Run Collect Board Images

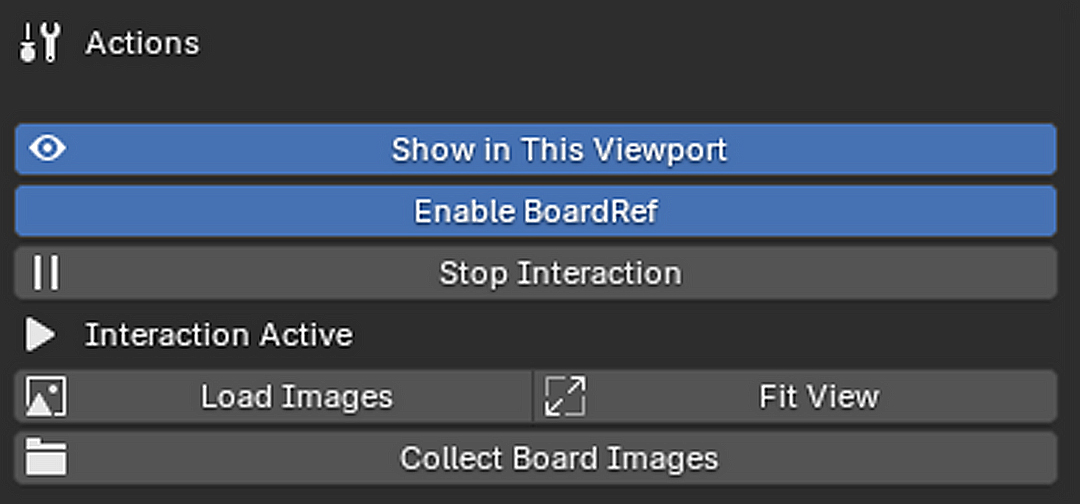coord(536,459)
